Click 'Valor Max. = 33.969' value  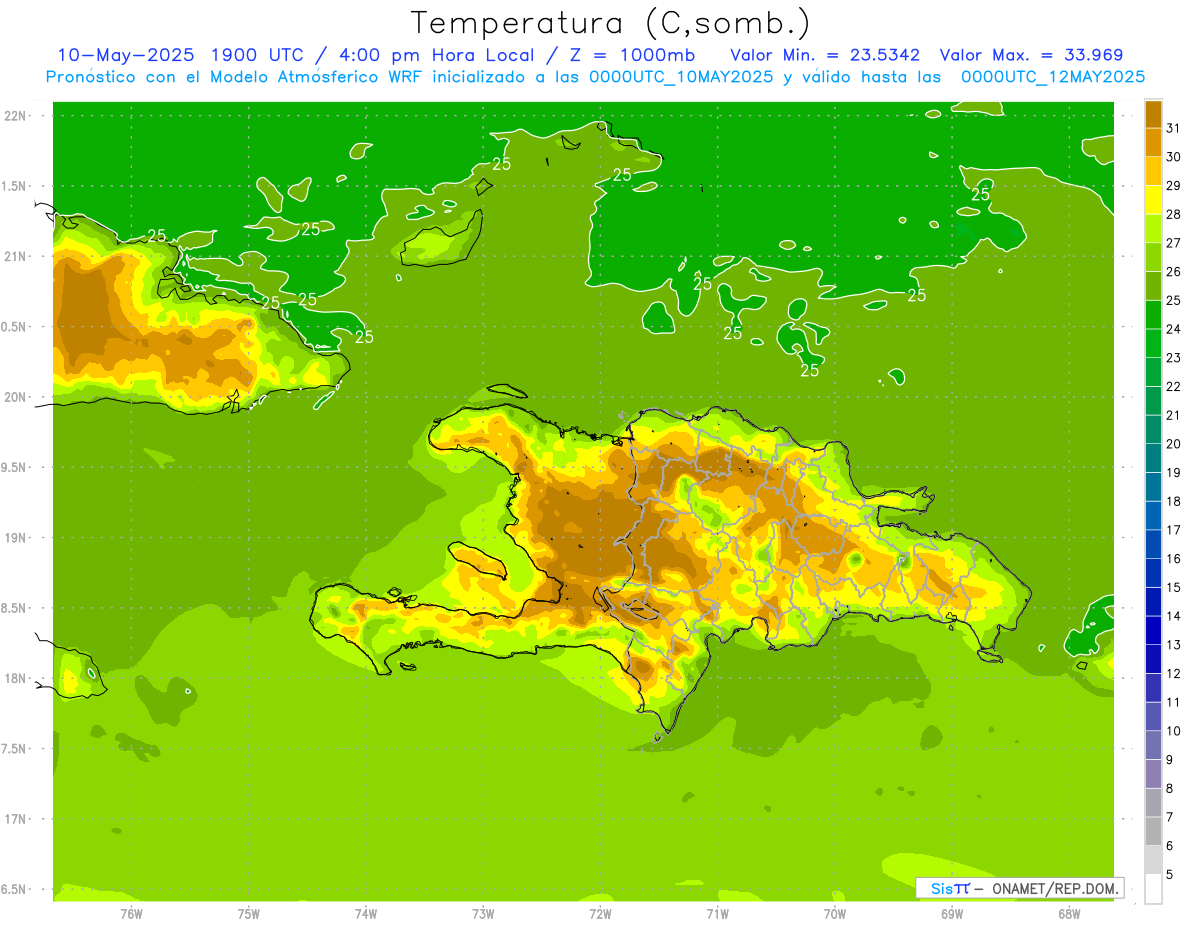click(x=1031, y=55)
